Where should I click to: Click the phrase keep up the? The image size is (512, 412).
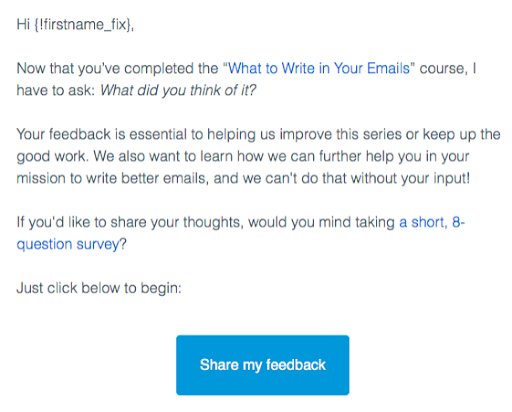pos(462,134)
